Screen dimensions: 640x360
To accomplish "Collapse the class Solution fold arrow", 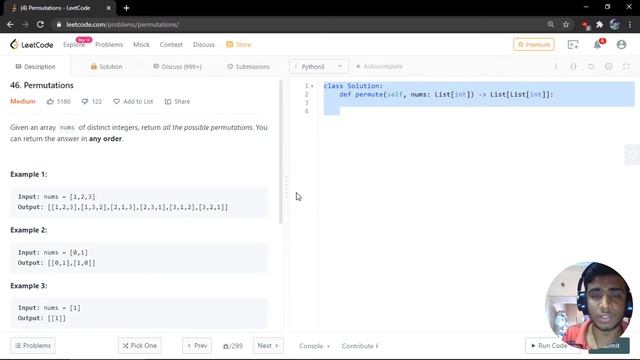I will (x=312, y=86).
